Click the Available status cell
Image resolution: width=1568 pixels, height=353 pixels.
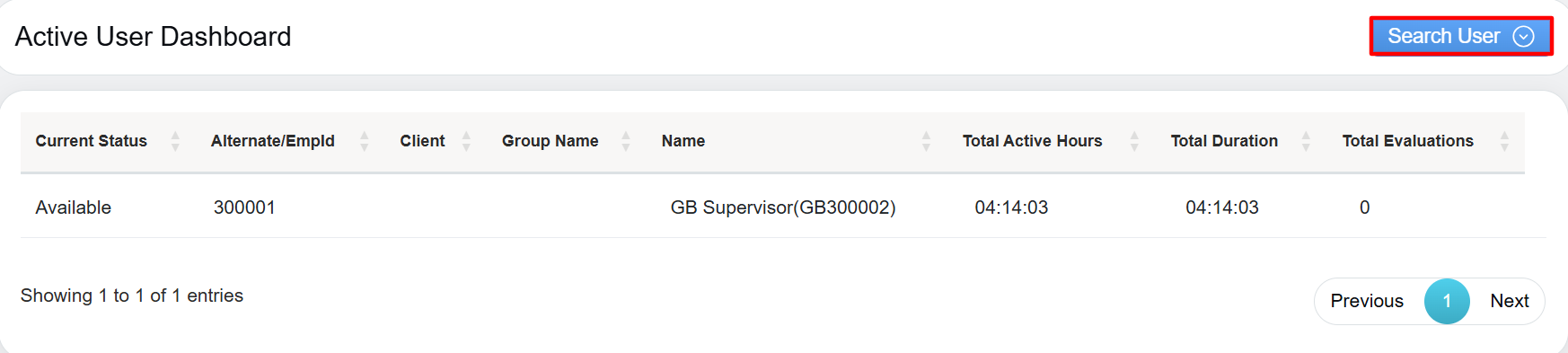pos(74,207)
